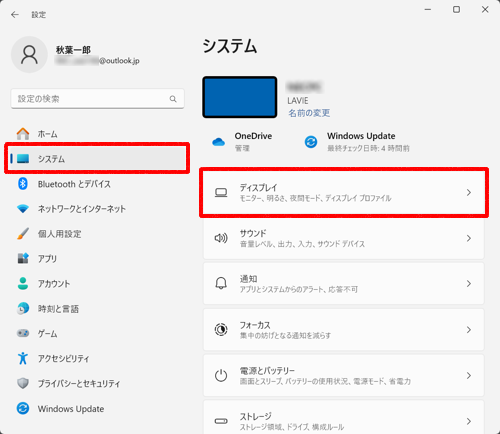The width and height of the screenshot is (500, 434).
Task: Open the 電源とバッテリー settings card
Action: (344, 376)
